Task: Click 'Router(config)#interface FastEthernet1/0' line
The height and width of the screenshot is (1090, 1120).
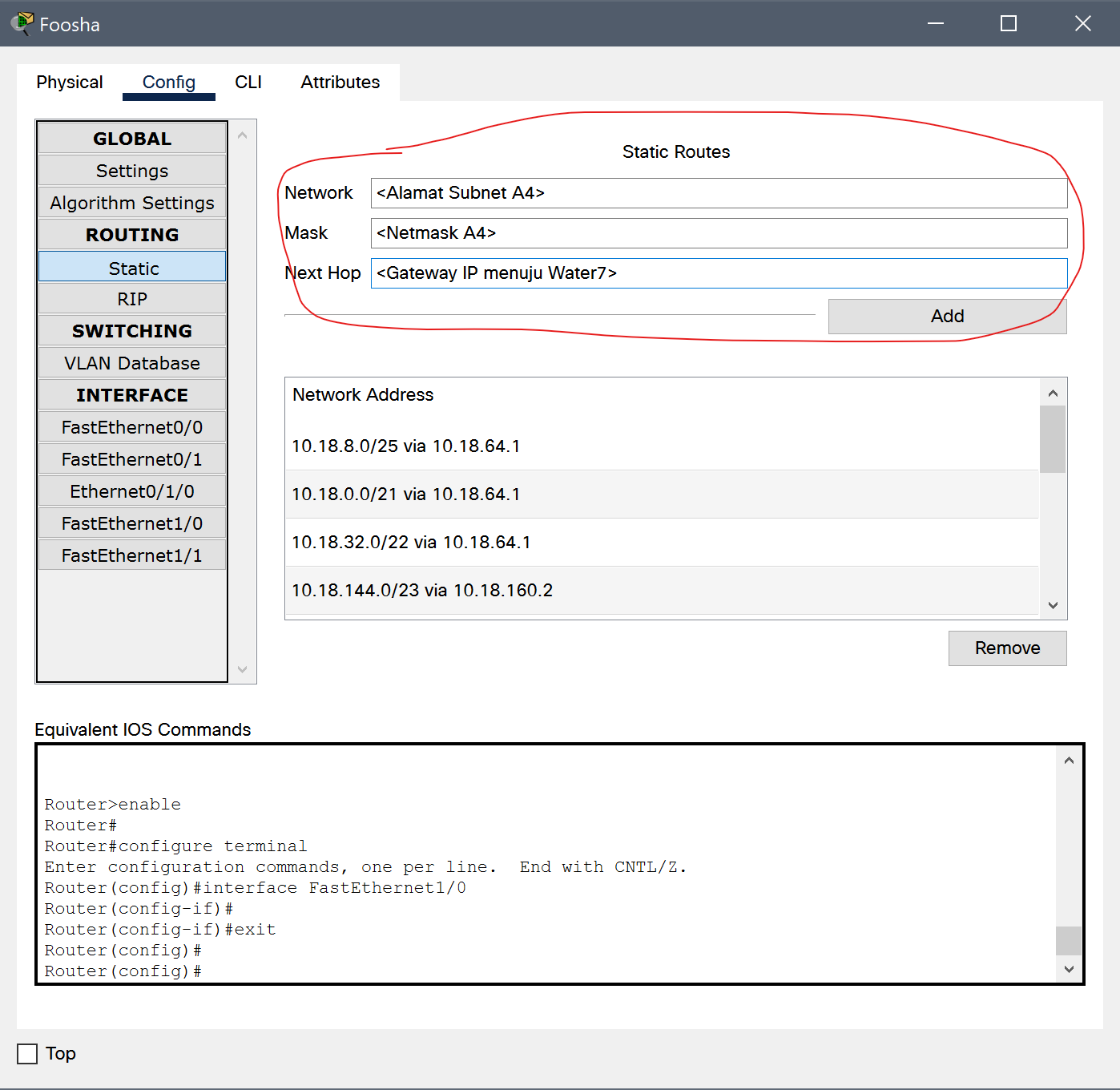Action: [255, 887]
